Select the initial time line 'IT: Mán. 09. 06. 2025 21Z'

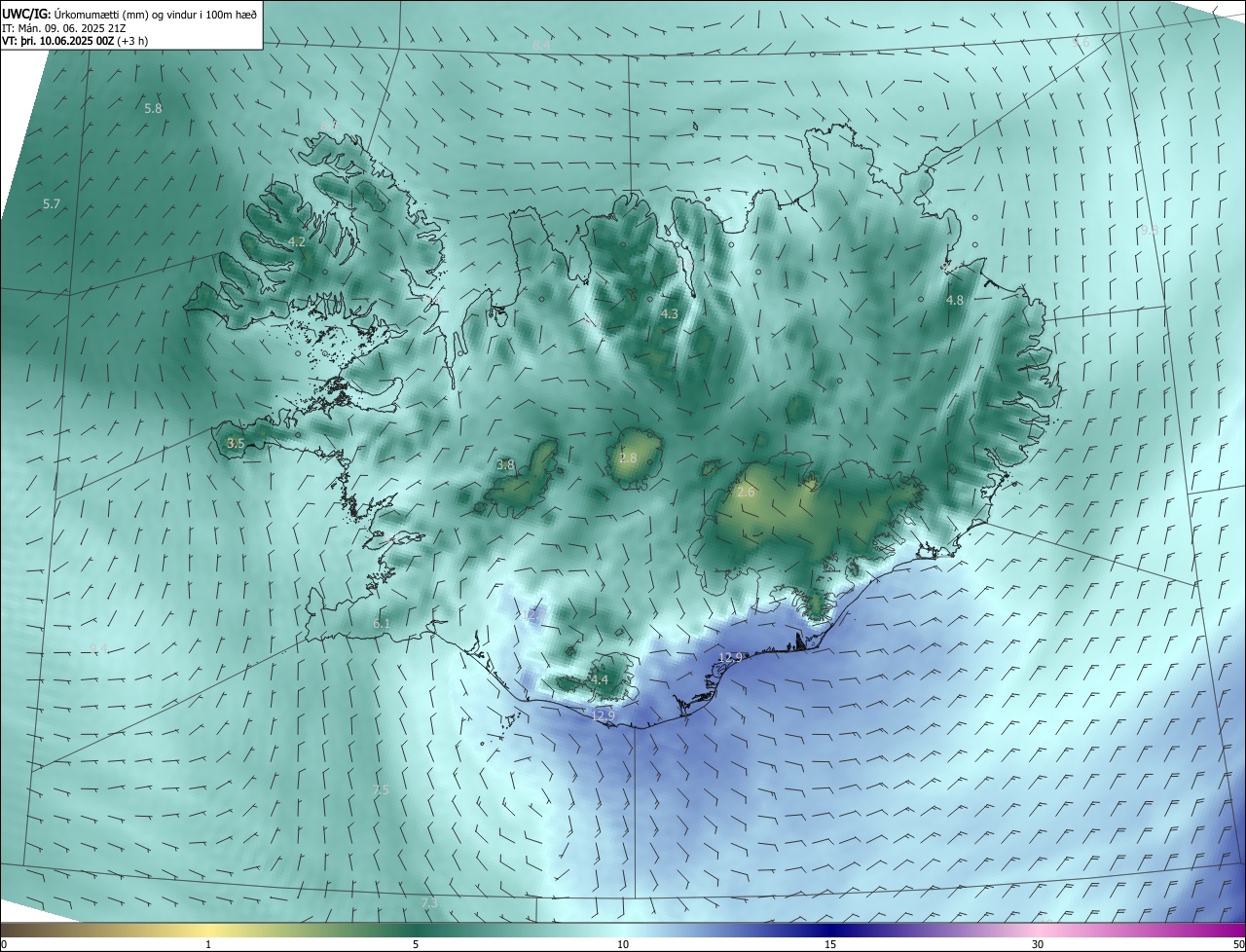(x=65, y=28)
